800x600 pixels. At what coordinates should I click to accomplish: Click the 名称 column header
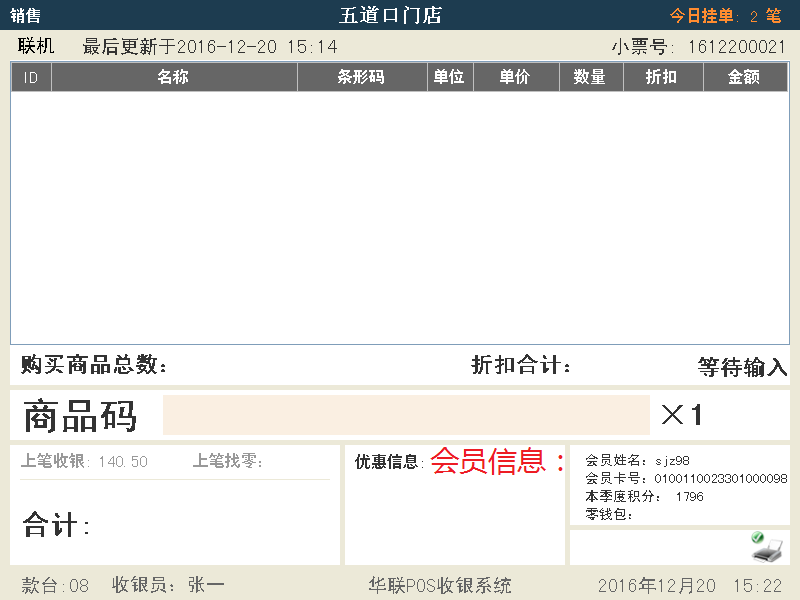[x=174, y=77]
